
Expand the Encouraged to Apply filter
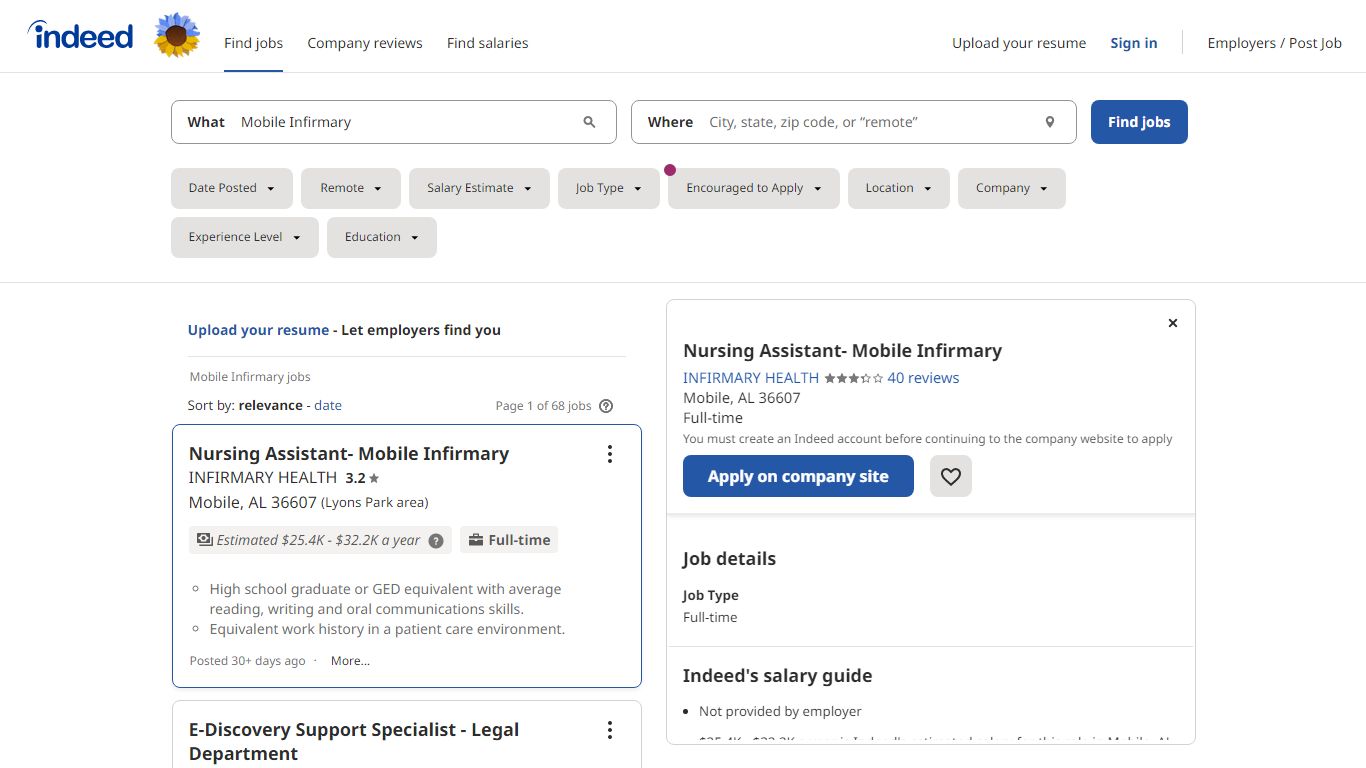[x=754, y=188]
